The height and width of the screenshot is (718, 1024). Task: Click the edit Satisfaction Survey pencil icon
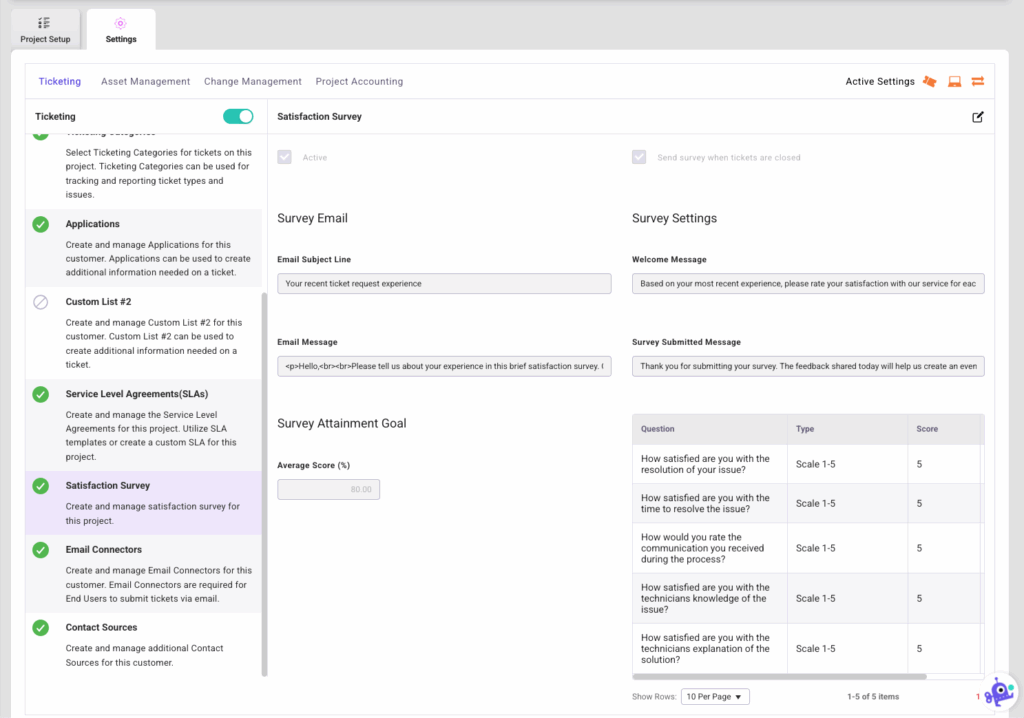point(977,117)
